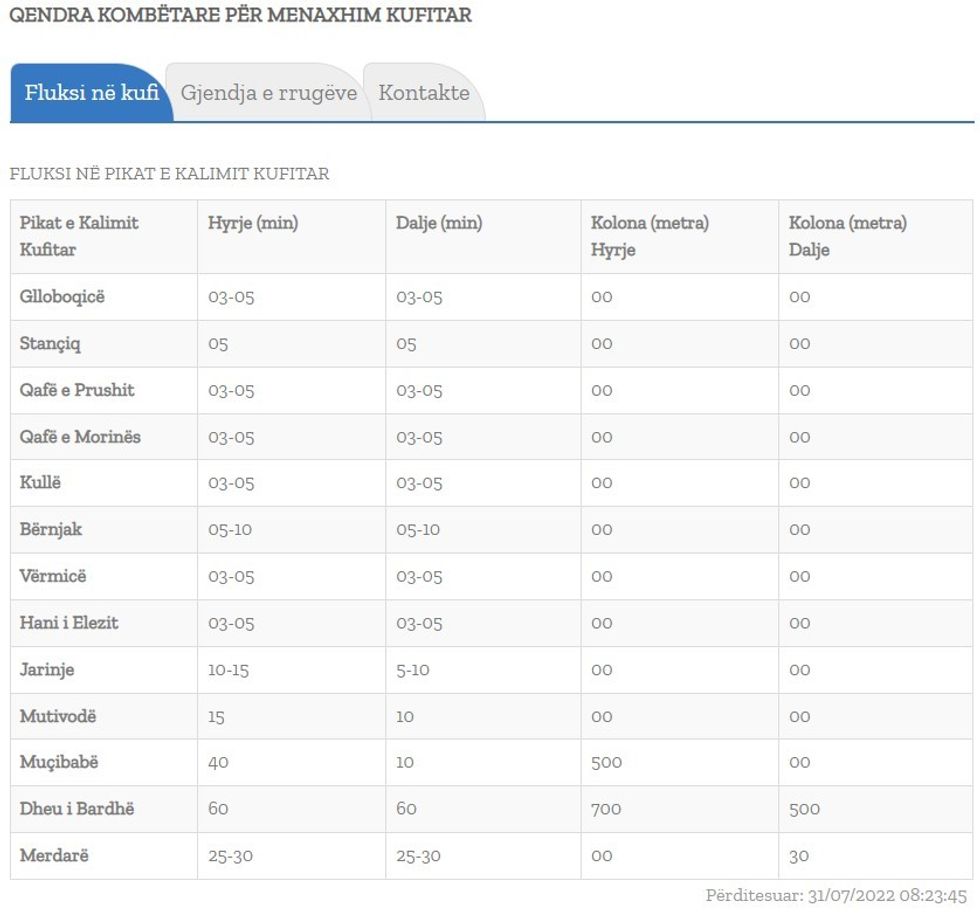This screenshot has height=922, width=980.
Task: Click the Pikat e Kalimit Kufitar header
Action: (79, 236)
